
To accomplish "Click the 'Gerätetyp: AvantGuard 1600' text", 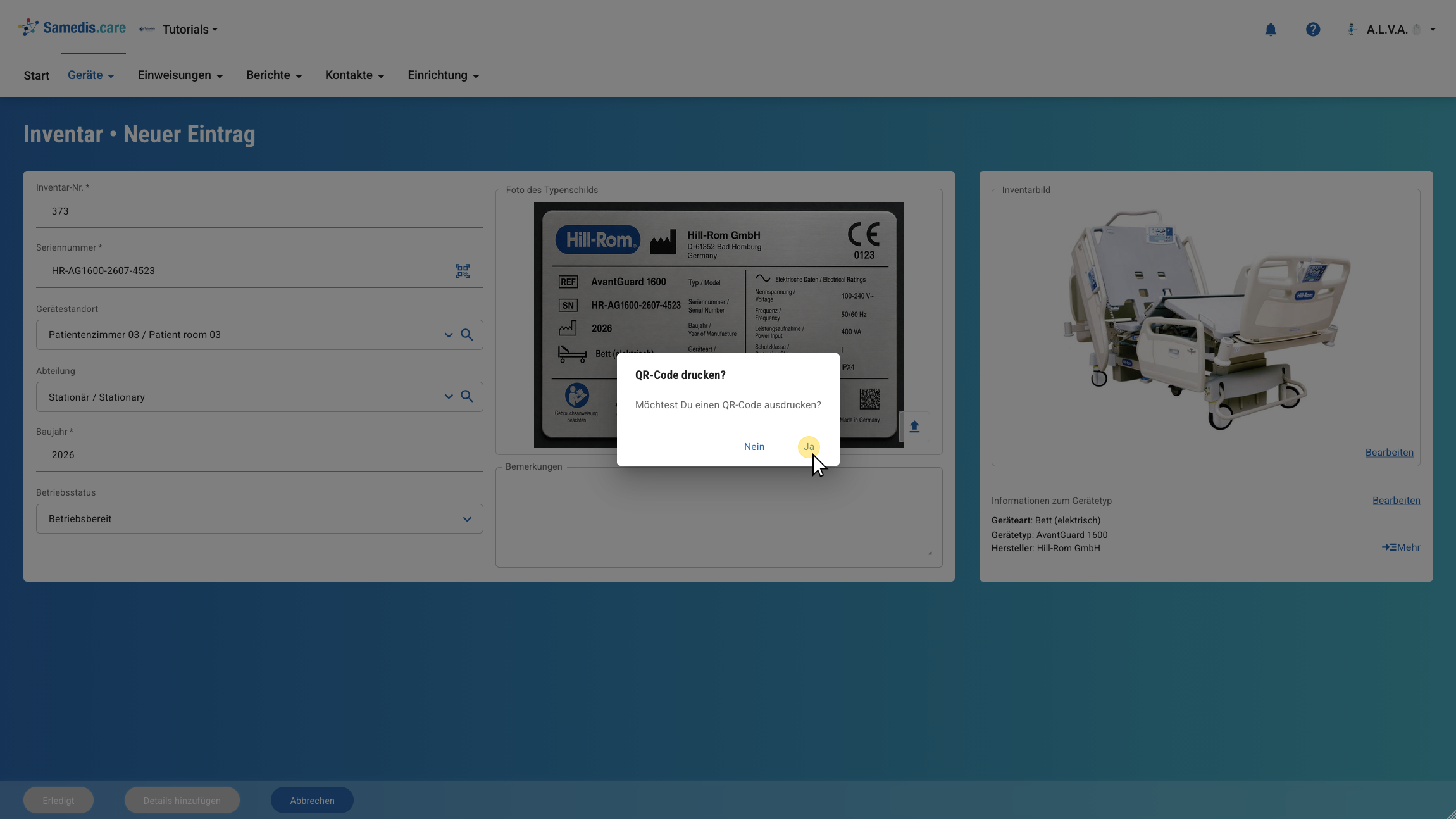I will tap(1050, 535).
